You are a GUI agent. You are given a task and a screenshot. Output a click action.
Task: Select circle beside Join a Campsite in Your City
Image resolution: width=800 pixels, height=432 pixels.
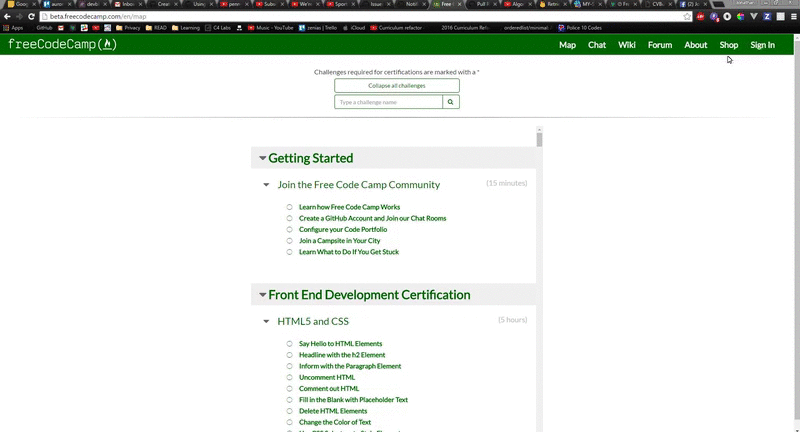[289, 241]
